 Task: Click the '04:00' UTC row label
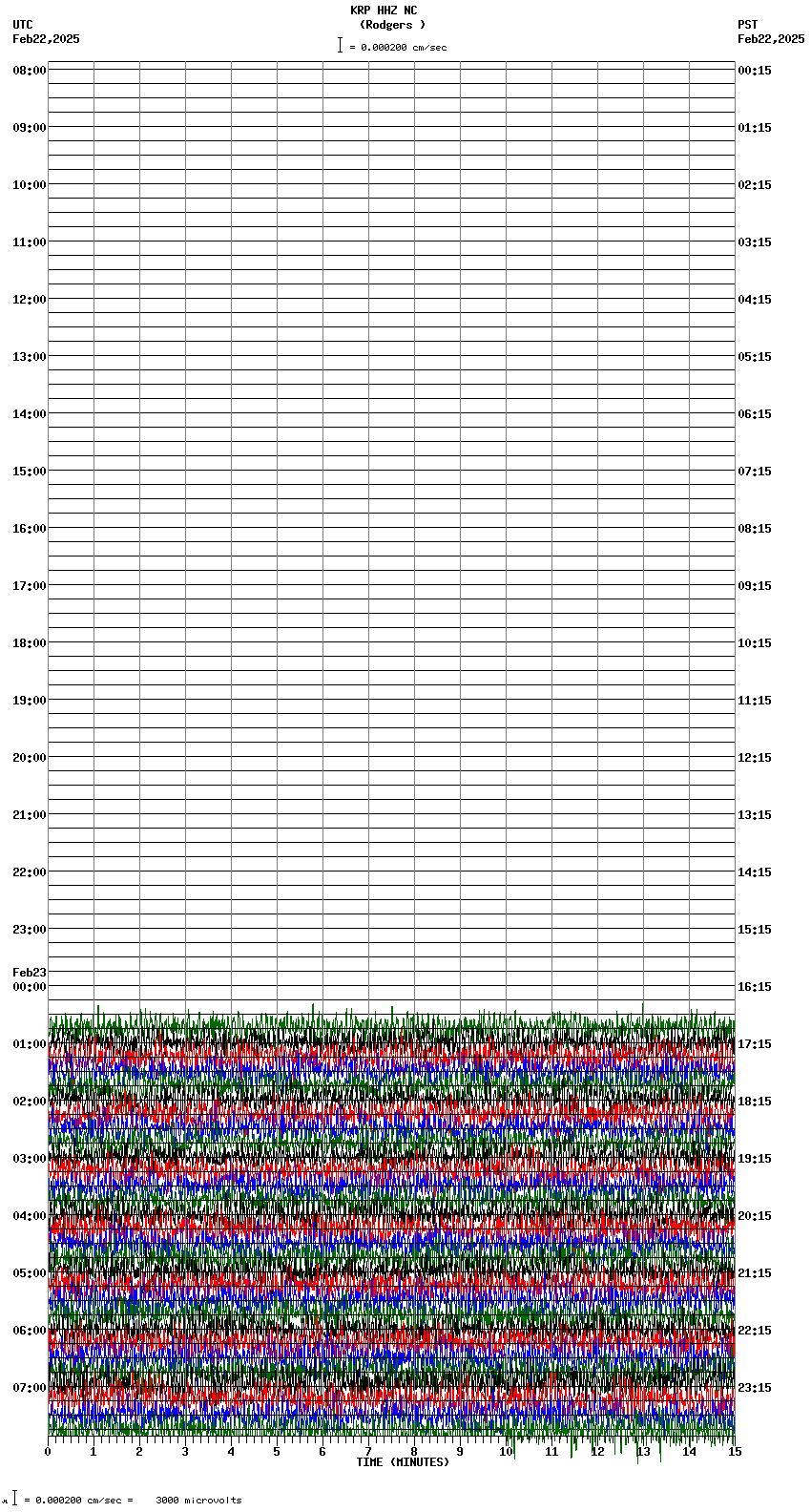(x=30, y=1216)
